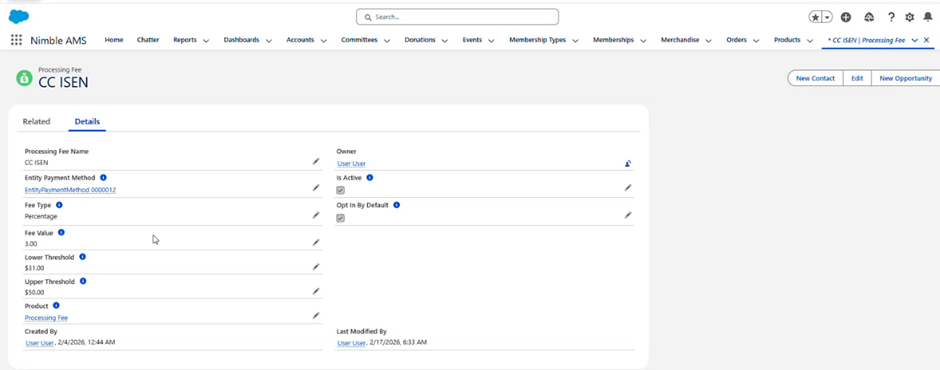Show Upper Threshold info tooltip icon
Viewport: 940px width, 370px height.
tap(83, 281)
